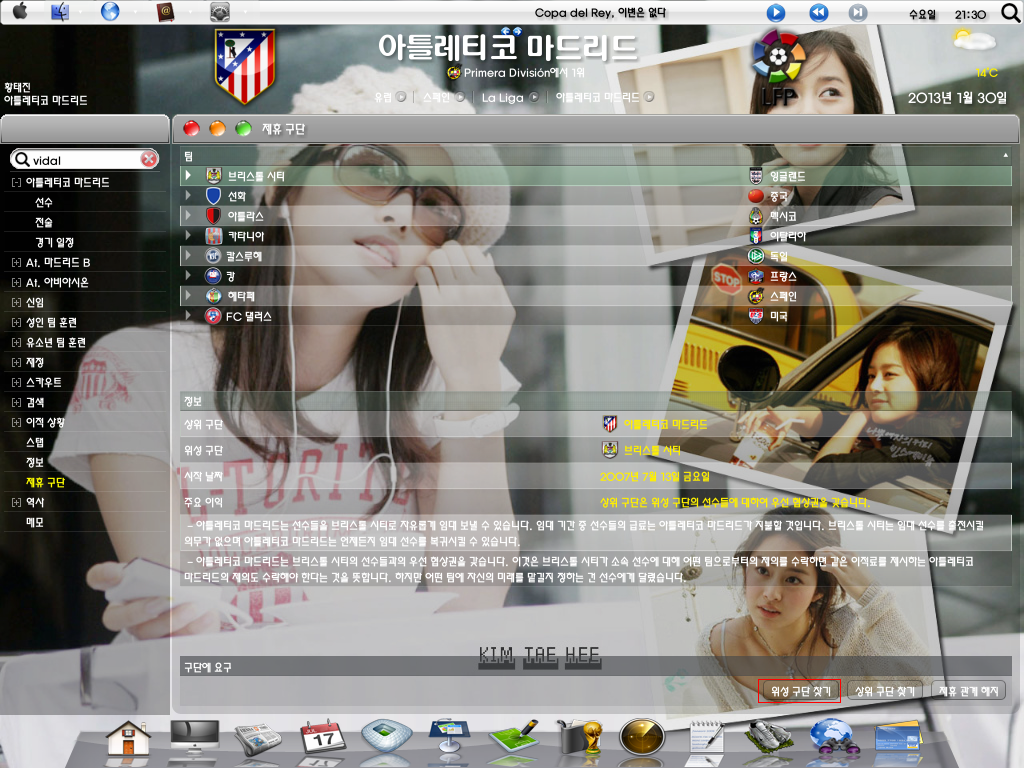Open the trophy folder icon in the dock
Screen dimensions: 1024x768
pyautogui.click(x=579, y=738)
